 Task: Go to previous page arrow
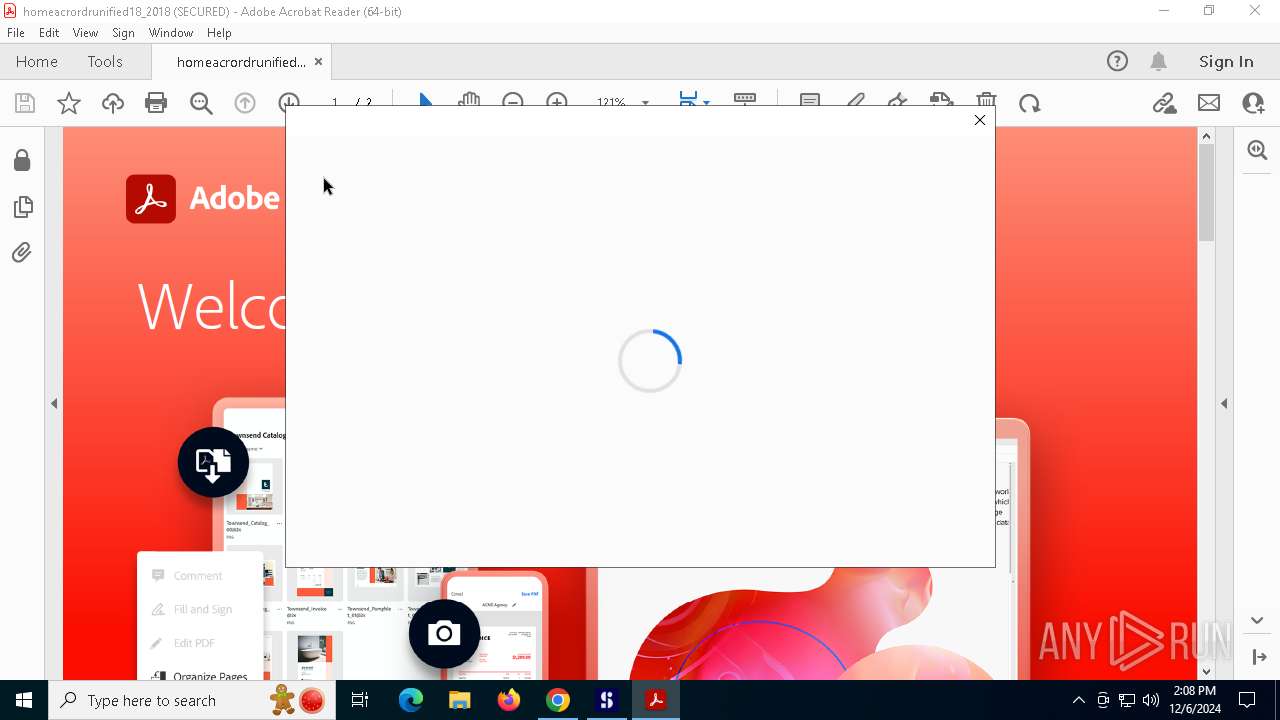click(x=245, y=102)
